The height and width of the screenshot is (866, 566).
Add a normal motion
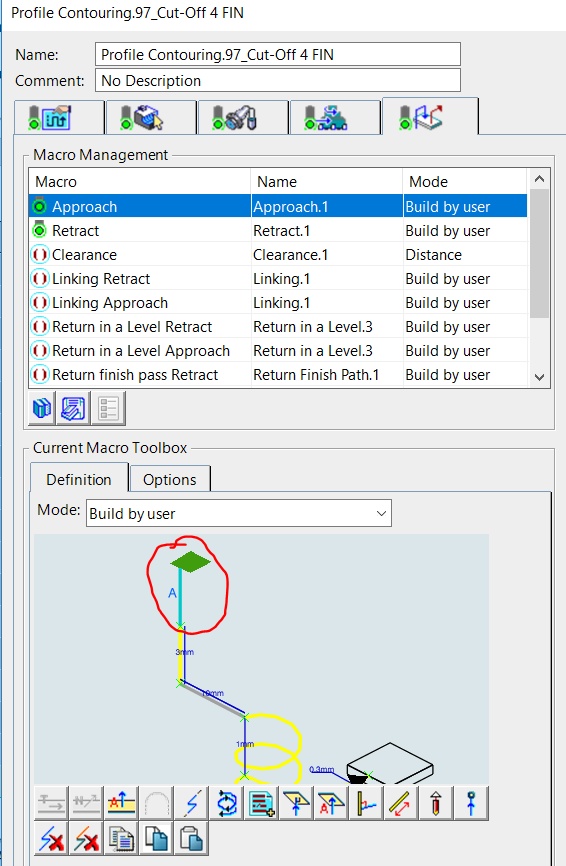pyautogui.click(x=86, y=802)
